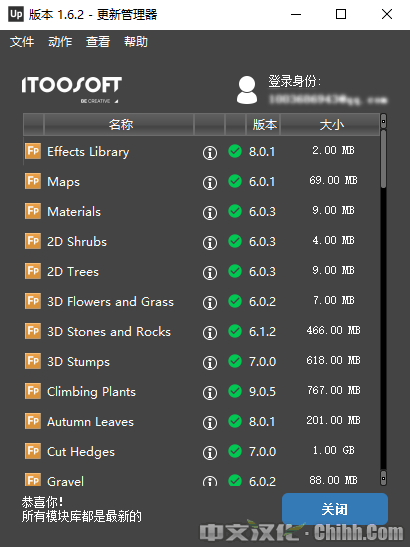Show info for 3D Flowers and Grass
The height and width of the screenshot is (547, 410).
coord(210,302)
